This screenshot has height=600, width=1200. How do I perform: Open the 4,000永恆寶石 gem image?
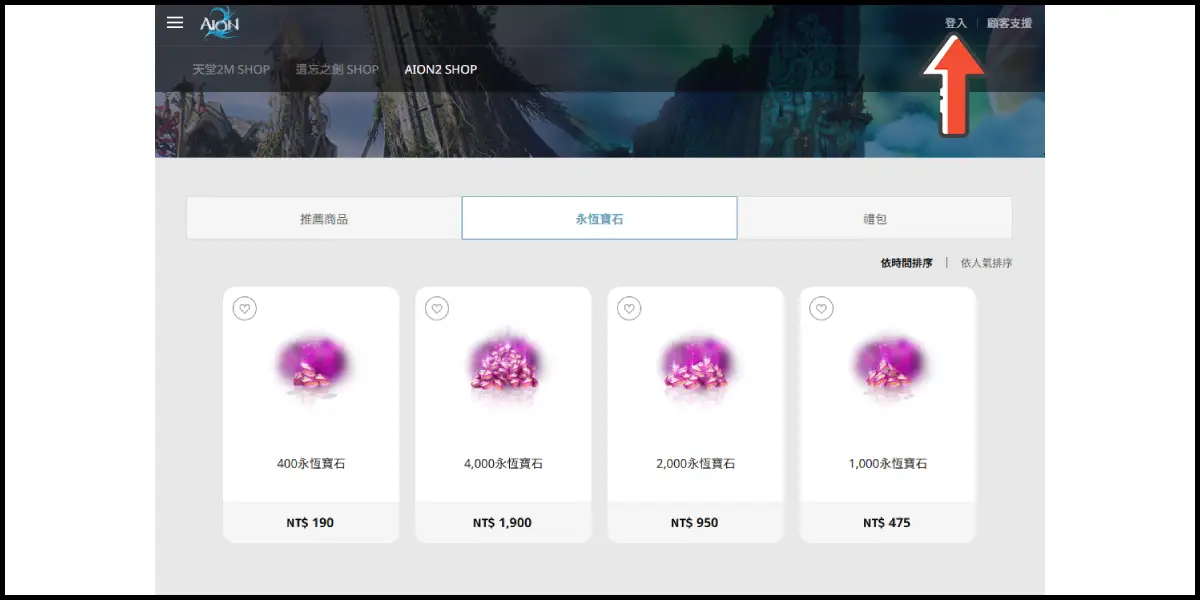coord(503,368)
